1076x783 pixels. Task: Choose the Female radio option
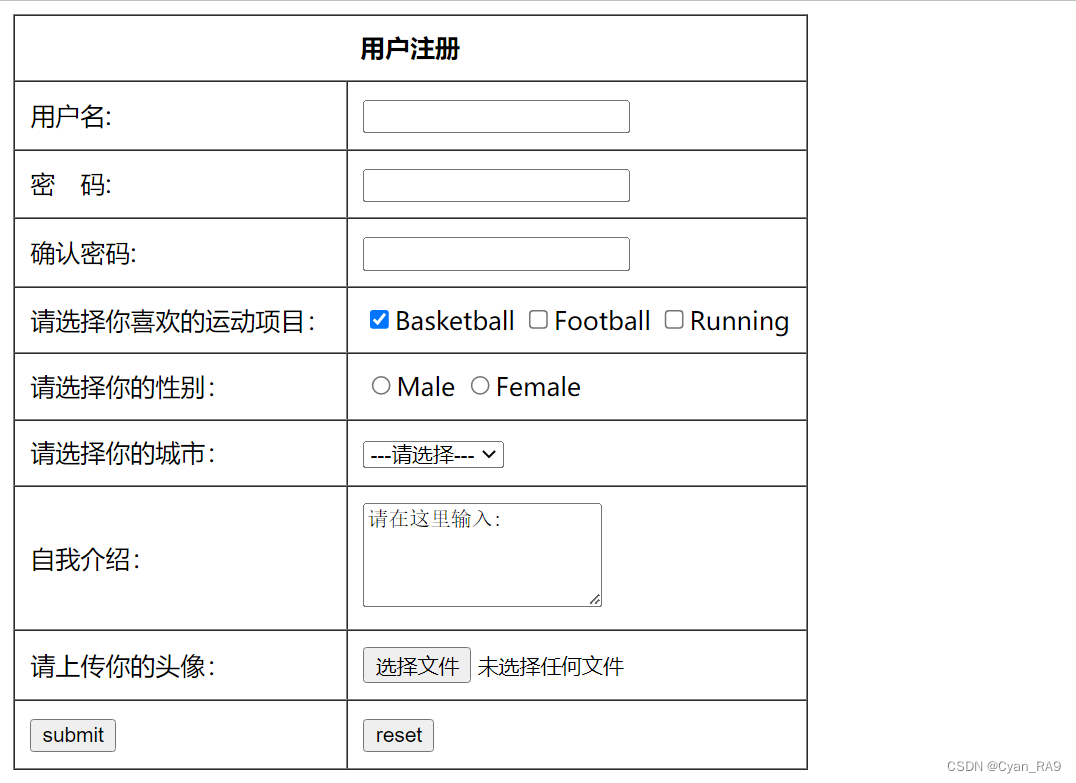480,386
